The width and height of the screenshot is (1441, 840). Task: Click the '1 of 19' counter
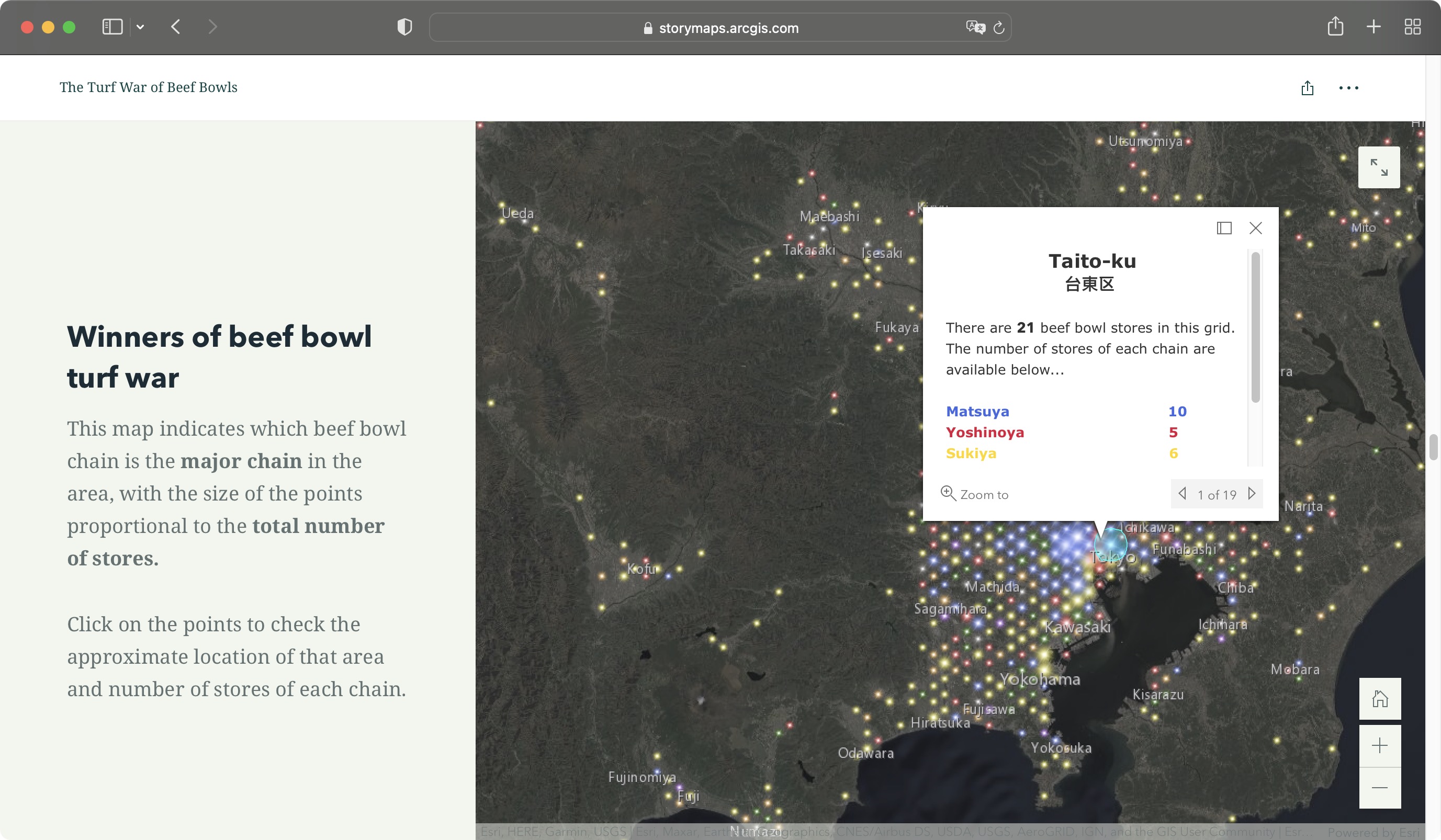point(1217,495)
